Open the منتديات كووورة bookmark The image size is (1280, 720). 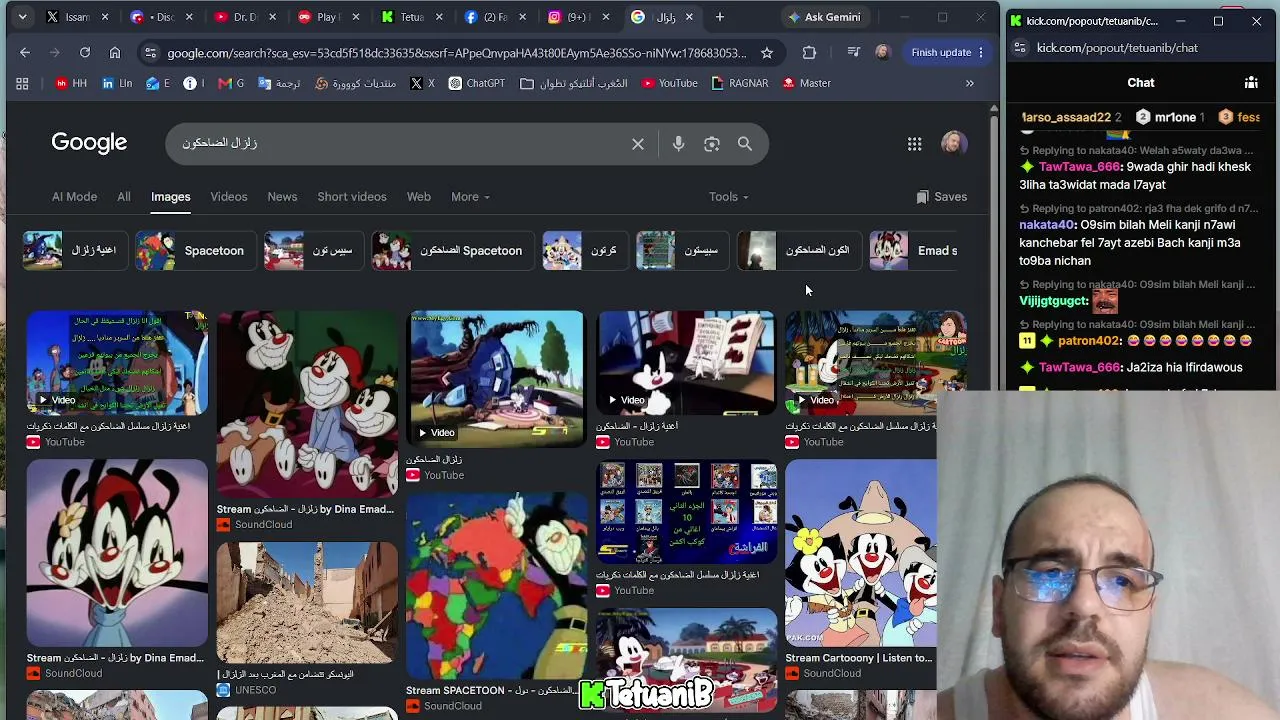356,83
